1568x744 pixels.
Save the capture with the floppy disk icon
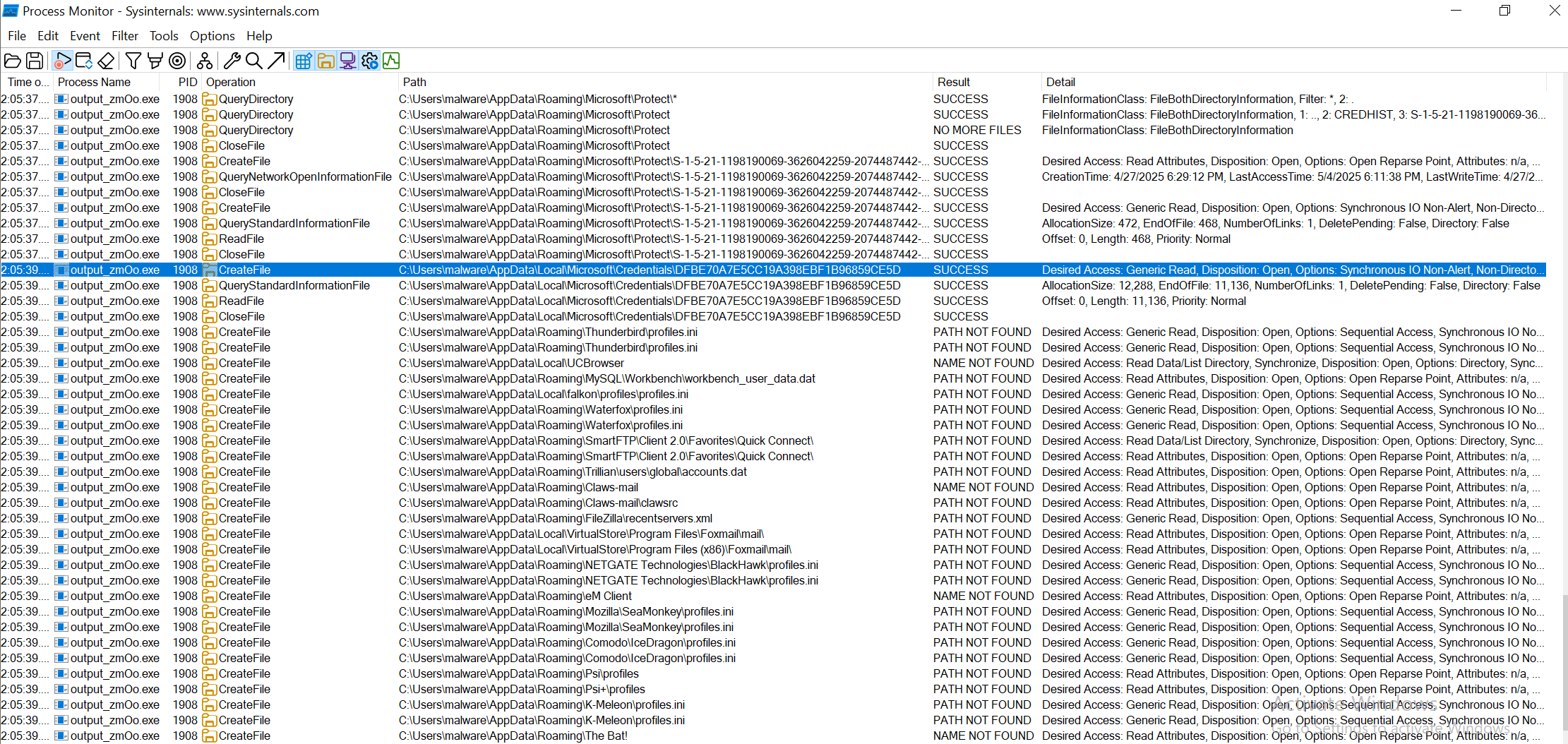[x=34, y=61]
